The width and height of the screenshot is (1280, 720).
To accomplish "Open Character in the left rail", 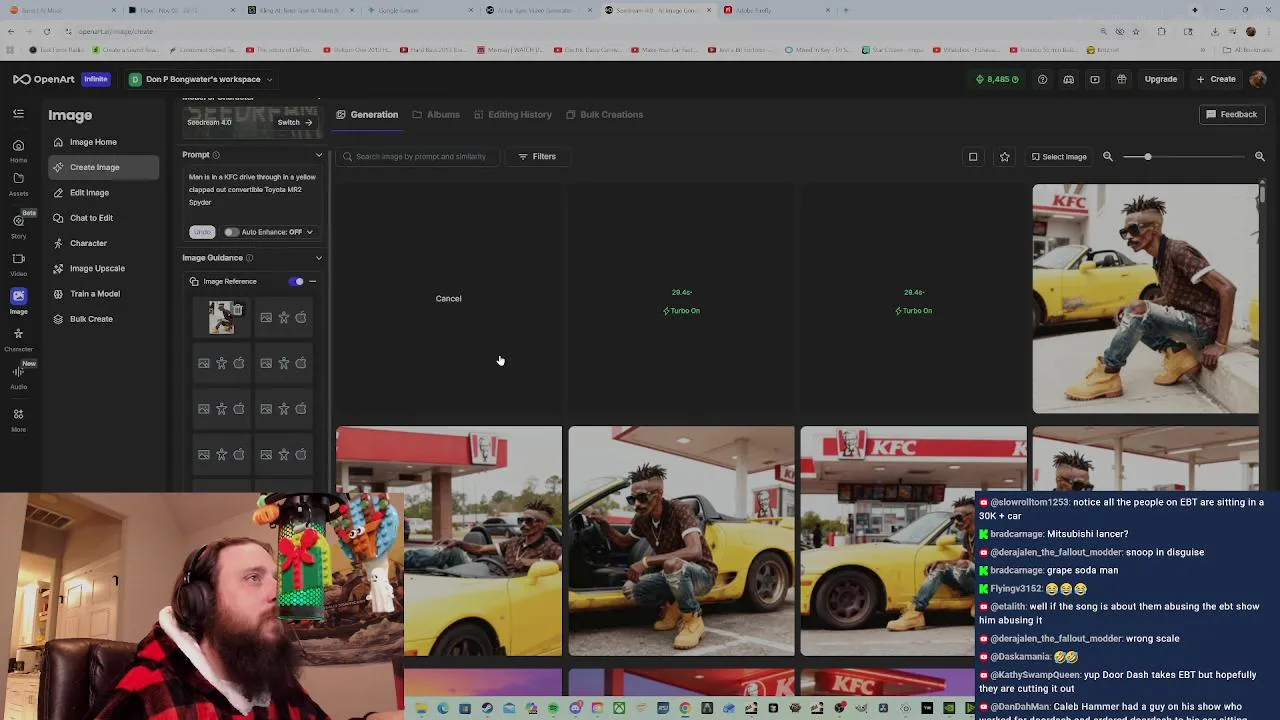I will [18, 339].
